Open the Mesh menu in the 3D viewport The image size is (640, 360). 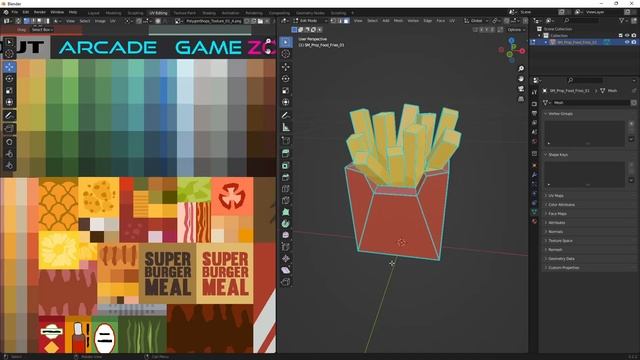coord(398,20)
